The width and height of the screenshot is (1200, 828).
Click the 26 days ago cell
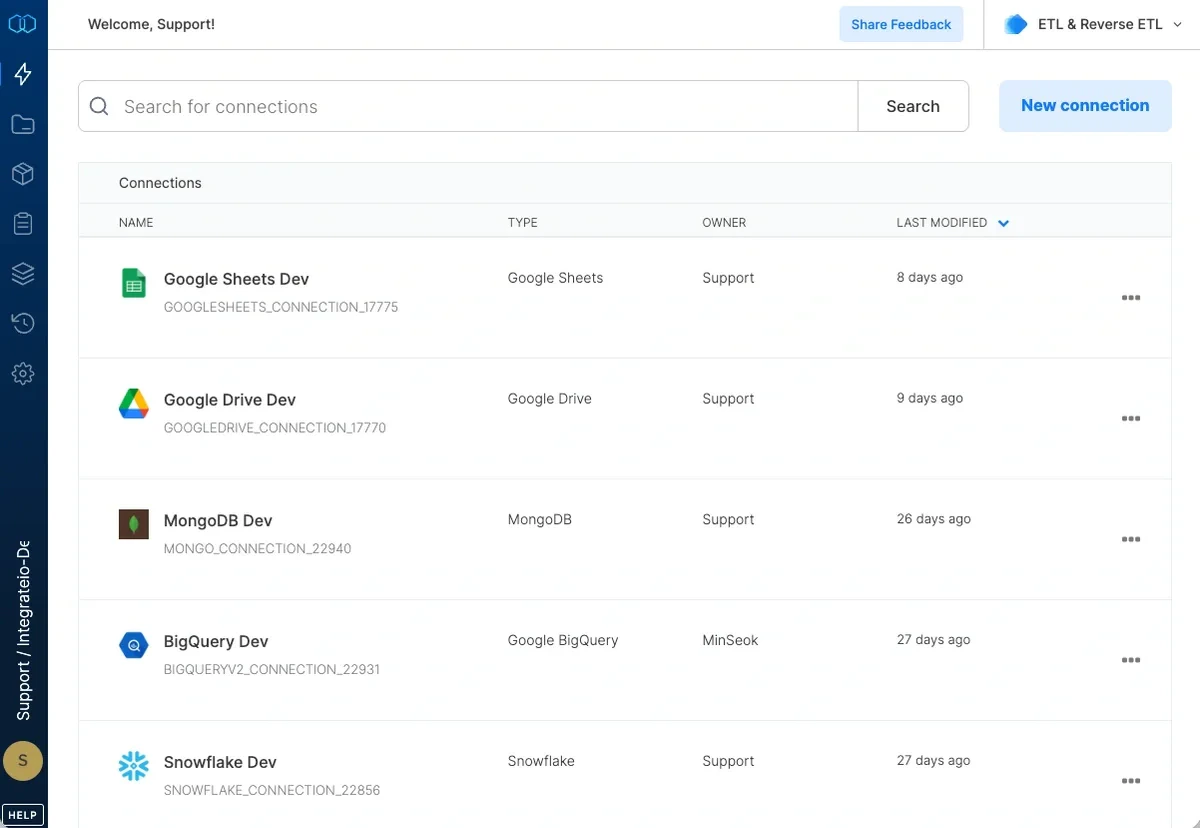[x=934, y=519]
